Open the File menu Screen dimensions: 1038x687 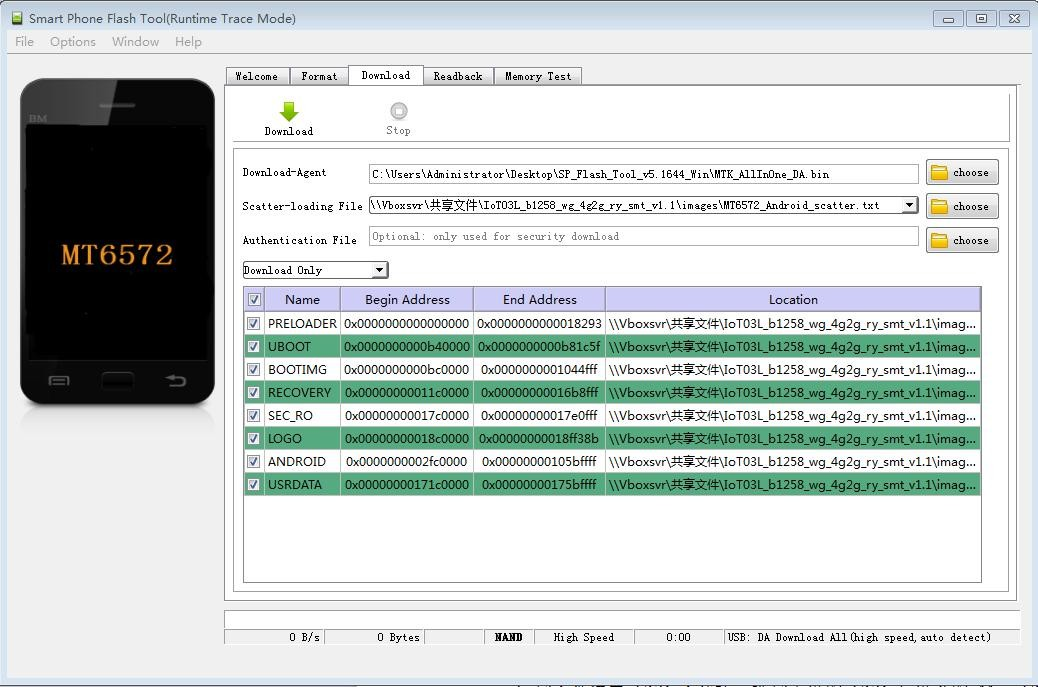(24, 42)
